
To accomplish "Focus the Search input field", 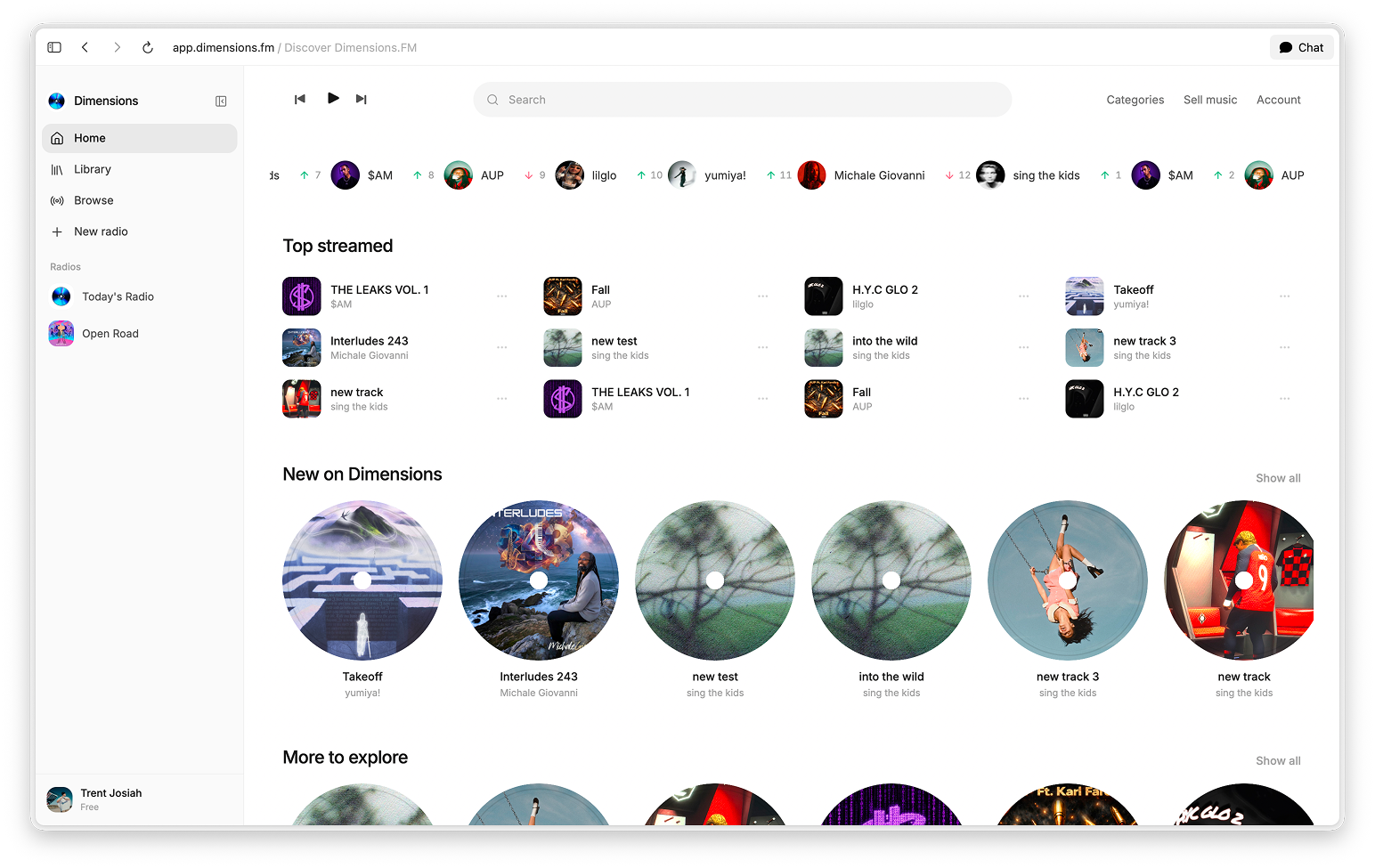I will [743, 100].
